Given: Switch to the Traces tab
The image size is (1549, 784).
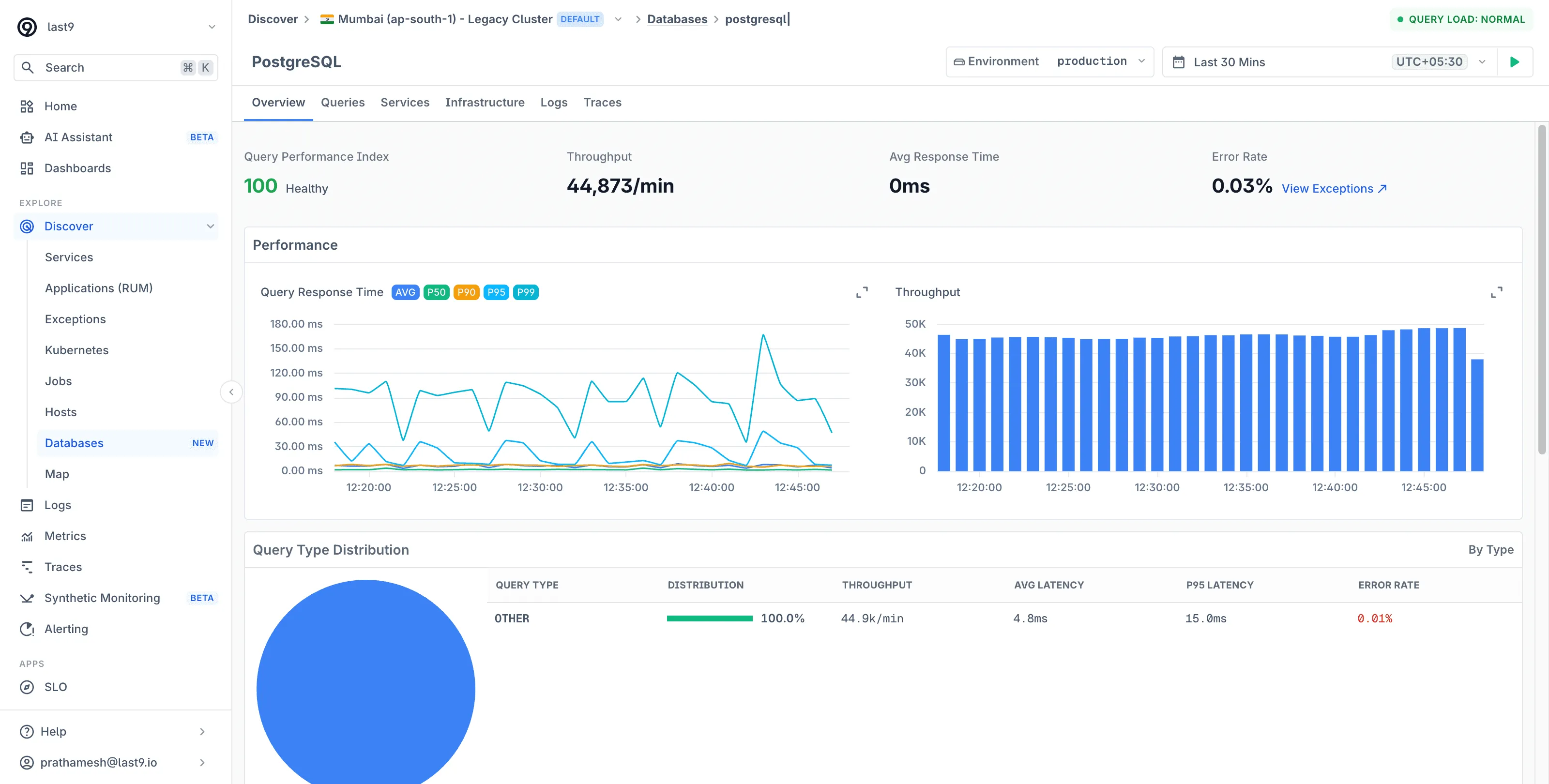Looking at the screenshot, I should pos(603,102).
